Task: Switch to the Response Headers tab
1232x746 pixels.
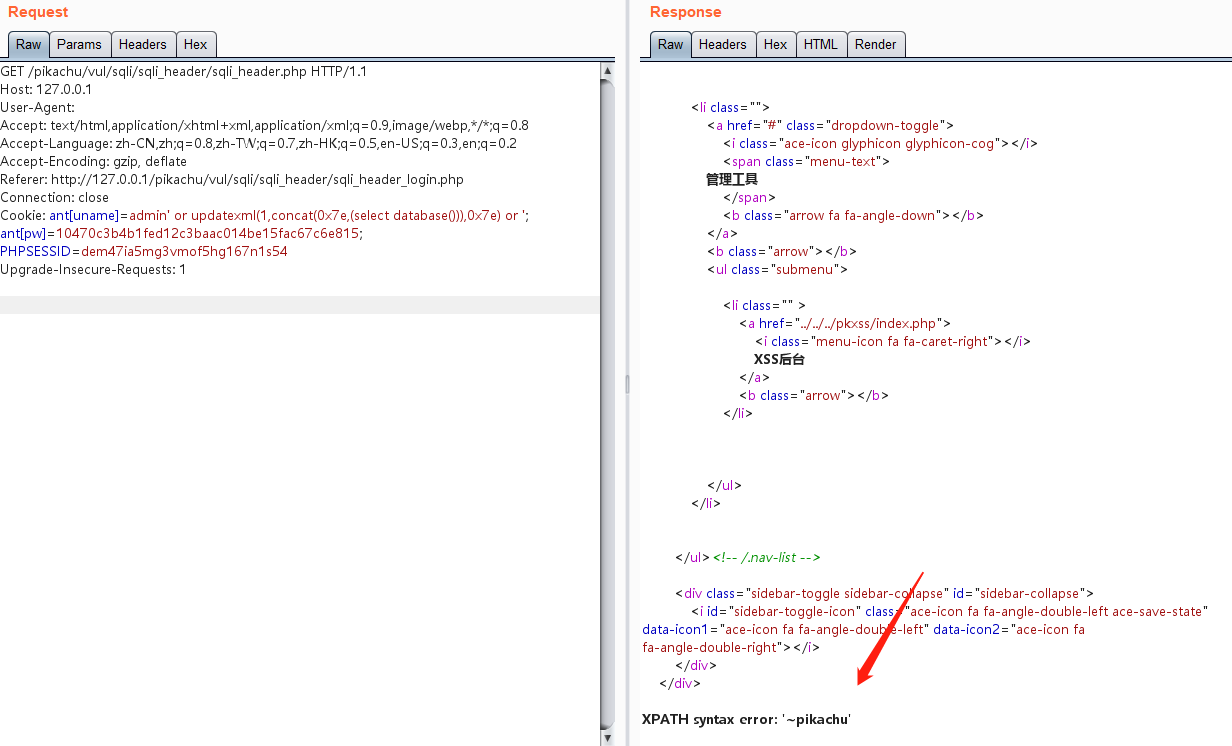Action: tap(723, 44)
